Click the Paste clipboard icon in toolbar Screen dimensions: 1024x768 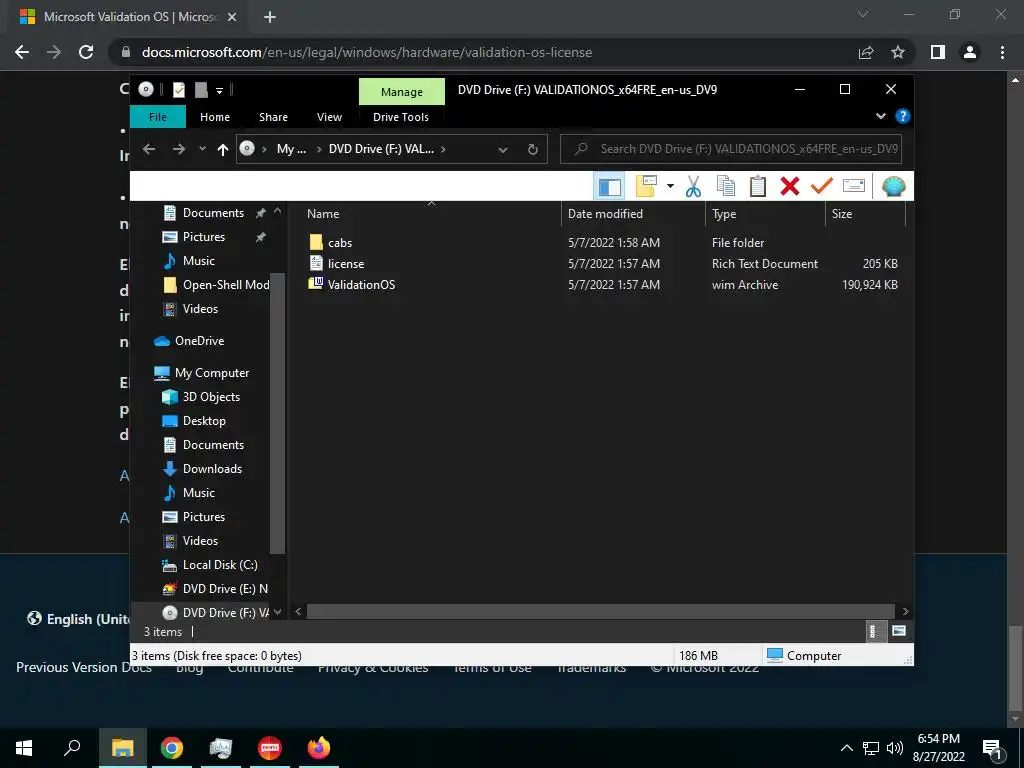tap(758, 187)
